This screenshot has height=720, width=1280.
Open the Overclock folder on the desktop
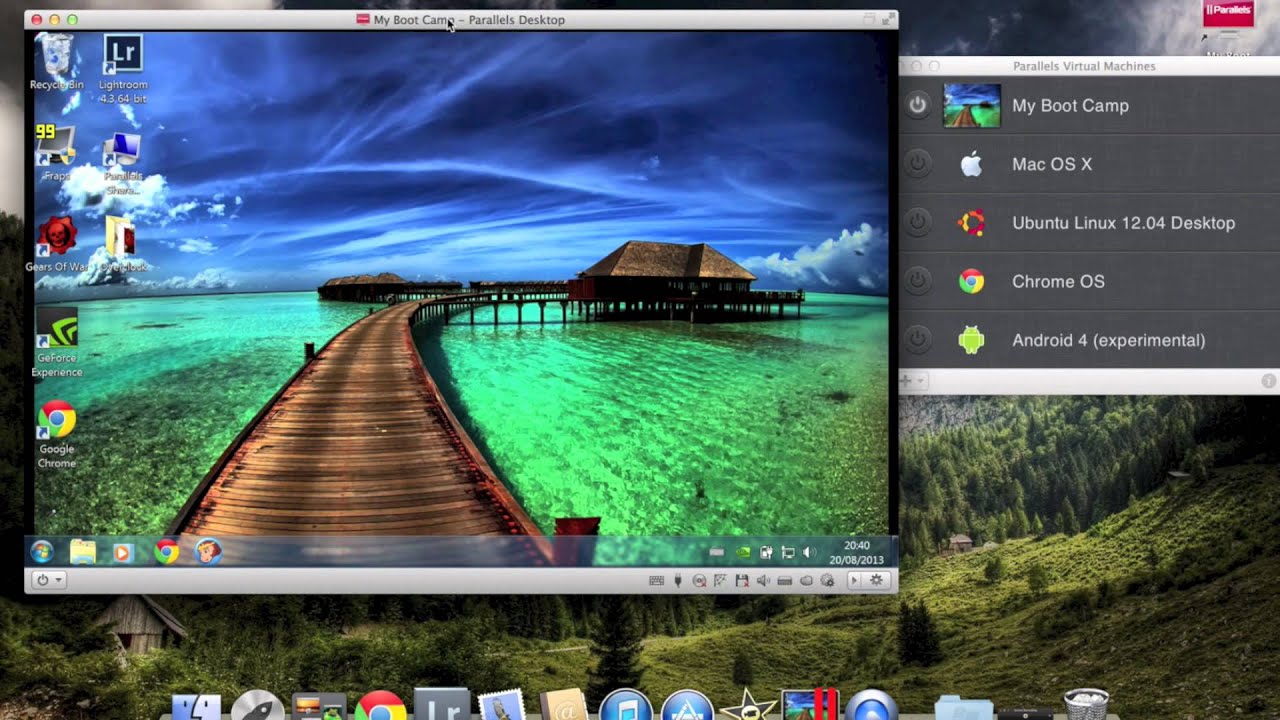122,244
